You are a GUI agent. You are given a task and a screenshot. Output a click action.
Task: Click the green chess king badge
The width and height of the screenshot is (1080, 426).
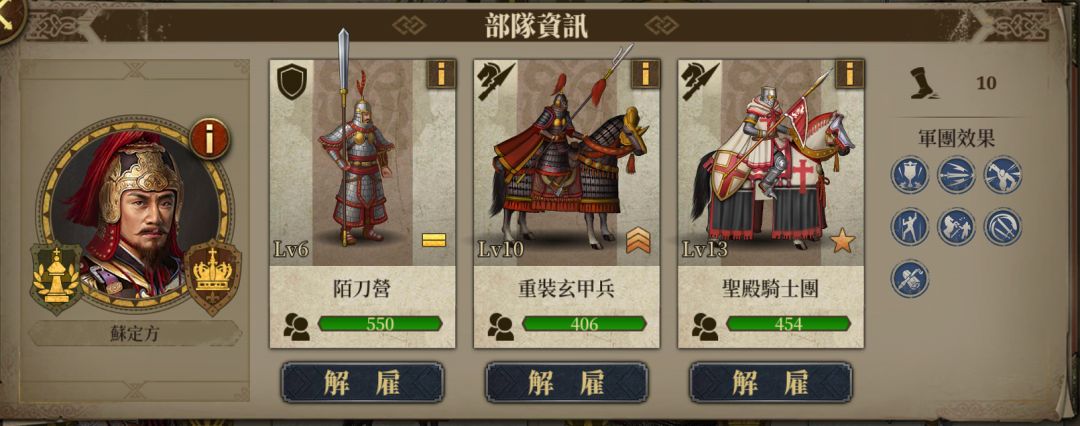pyautogui.click(x=56, y=277)
